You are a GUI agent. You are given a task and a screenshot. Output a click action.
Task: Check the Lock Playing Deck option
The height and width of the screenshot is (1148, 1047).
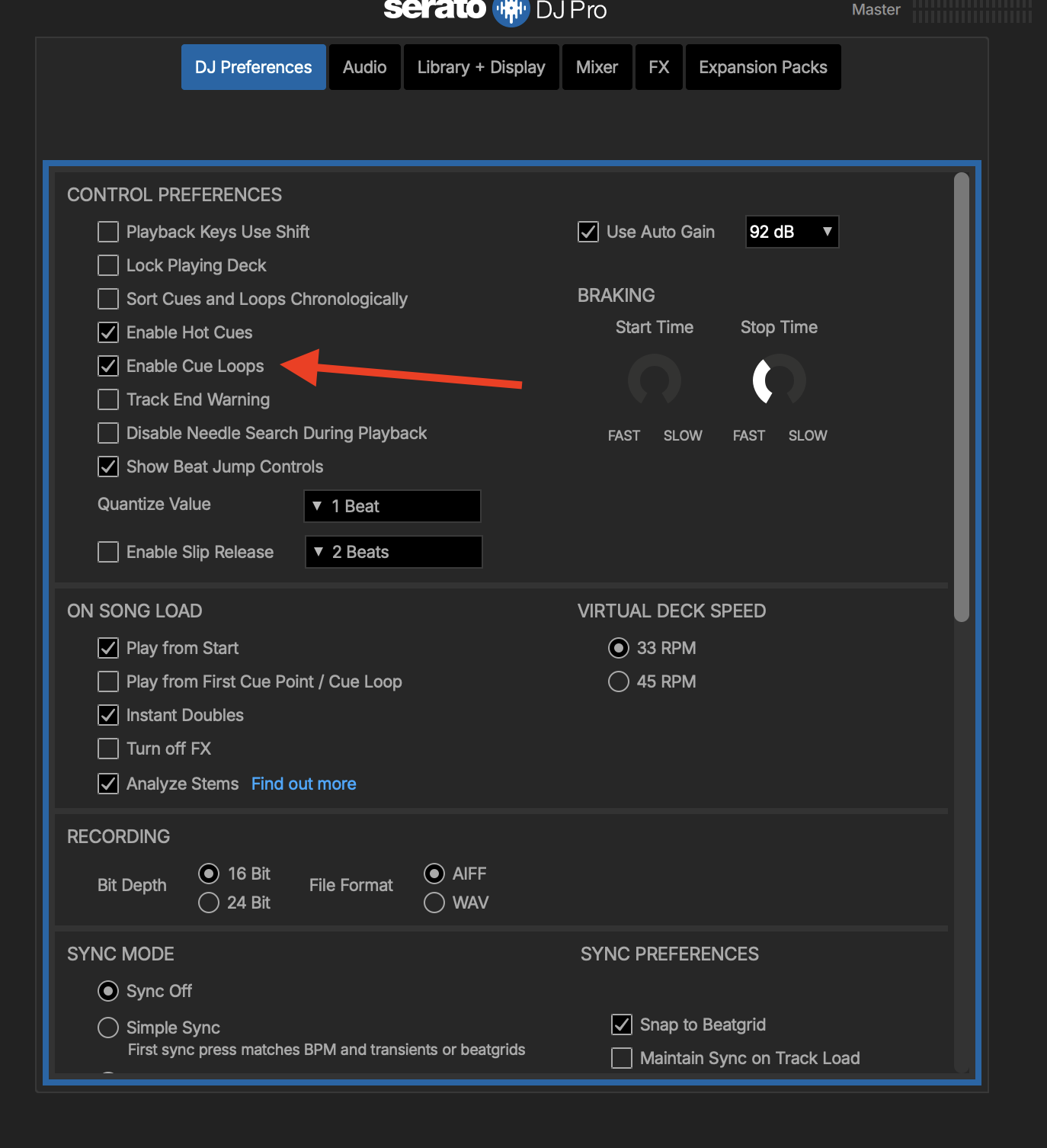108,265
